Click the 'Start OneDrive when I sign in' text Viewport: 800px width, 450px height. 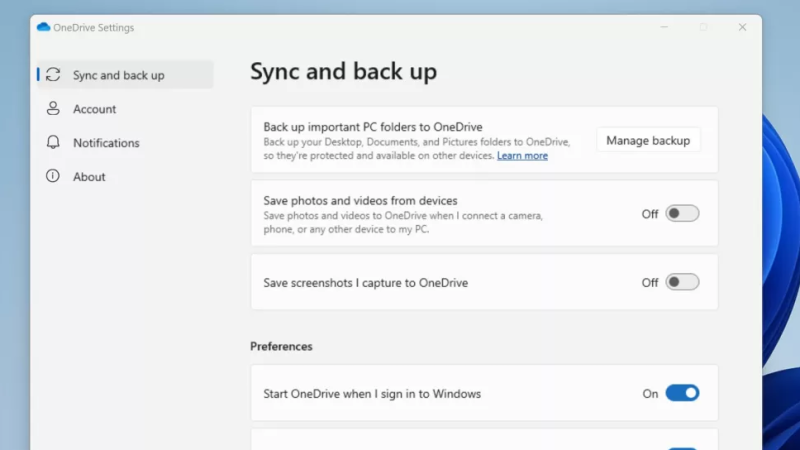(x=372, y=394)
